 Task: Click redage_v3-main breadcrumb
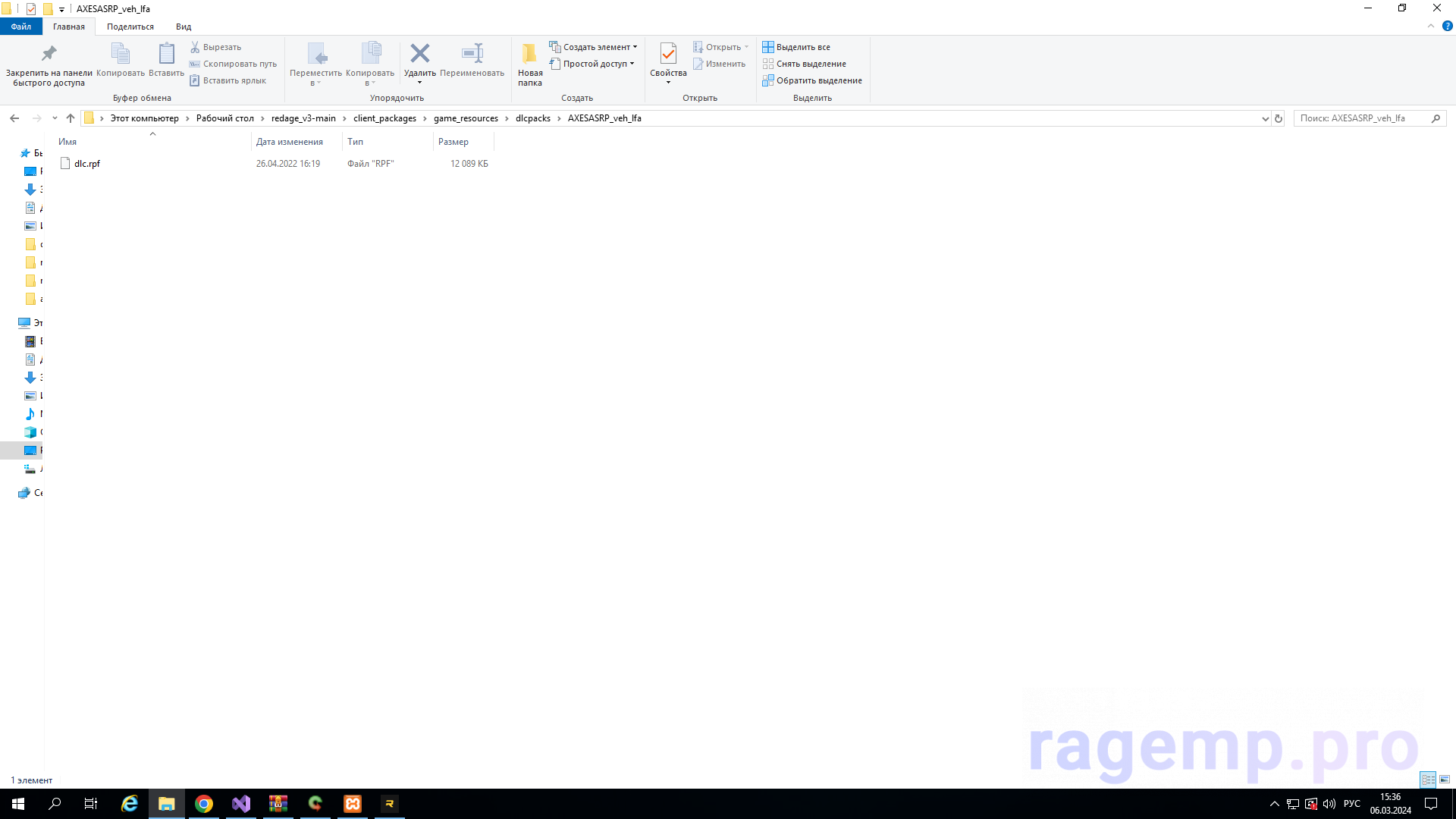pyautogui.click(x=303, y=118)
